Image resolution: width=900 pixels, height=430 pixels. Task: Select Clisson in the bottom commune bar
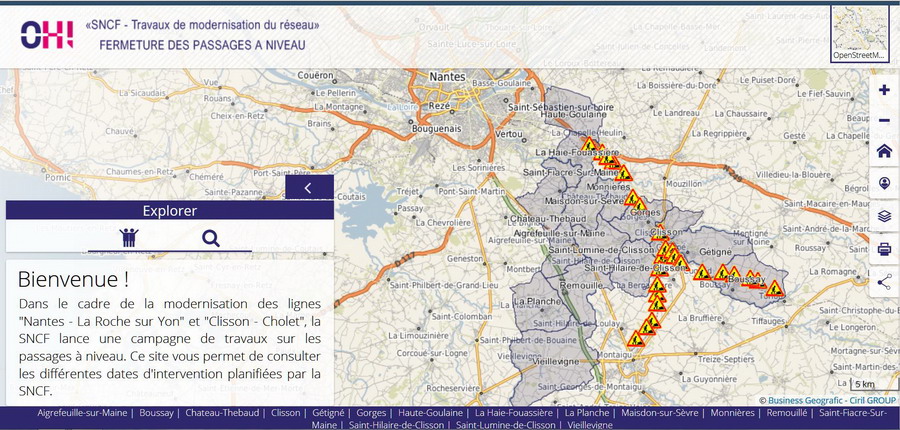[286, 412]
